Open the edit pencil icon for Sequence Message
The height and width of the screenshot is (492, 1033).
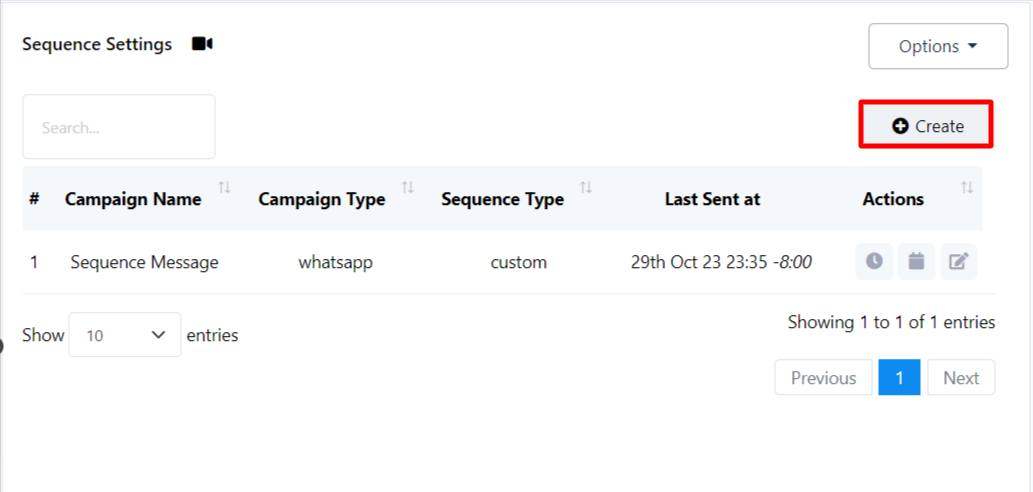pyautogui.click(x=958, y=262)
